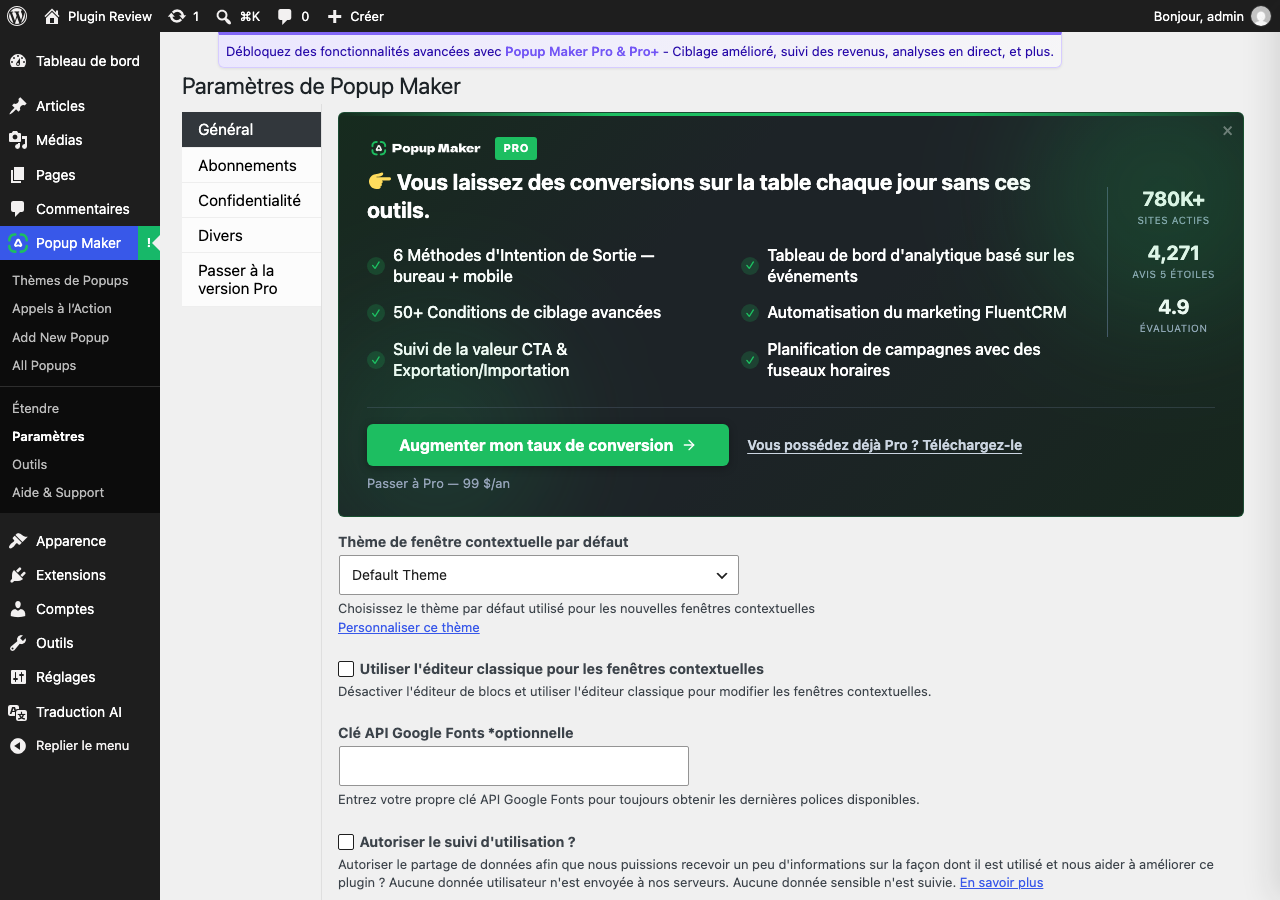
Task: Click the Replier le menu arrow icon
Action: [18, 746]
